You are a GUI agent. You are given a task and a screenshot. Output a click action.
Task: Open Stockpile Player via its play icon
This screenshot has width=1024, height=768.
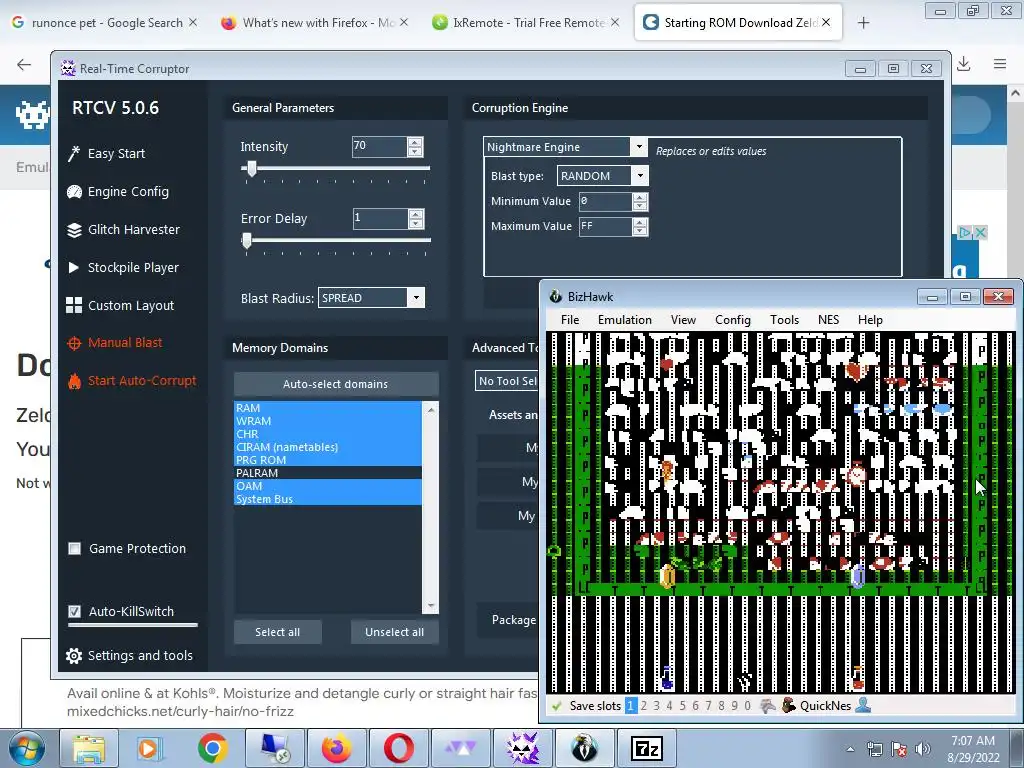point(74,267)
